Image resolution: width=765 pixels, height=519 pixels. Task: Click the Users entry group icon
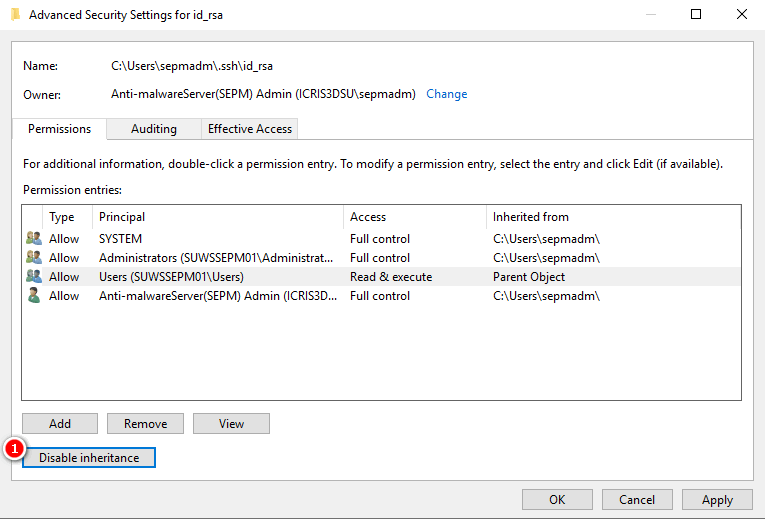point(34,277)
